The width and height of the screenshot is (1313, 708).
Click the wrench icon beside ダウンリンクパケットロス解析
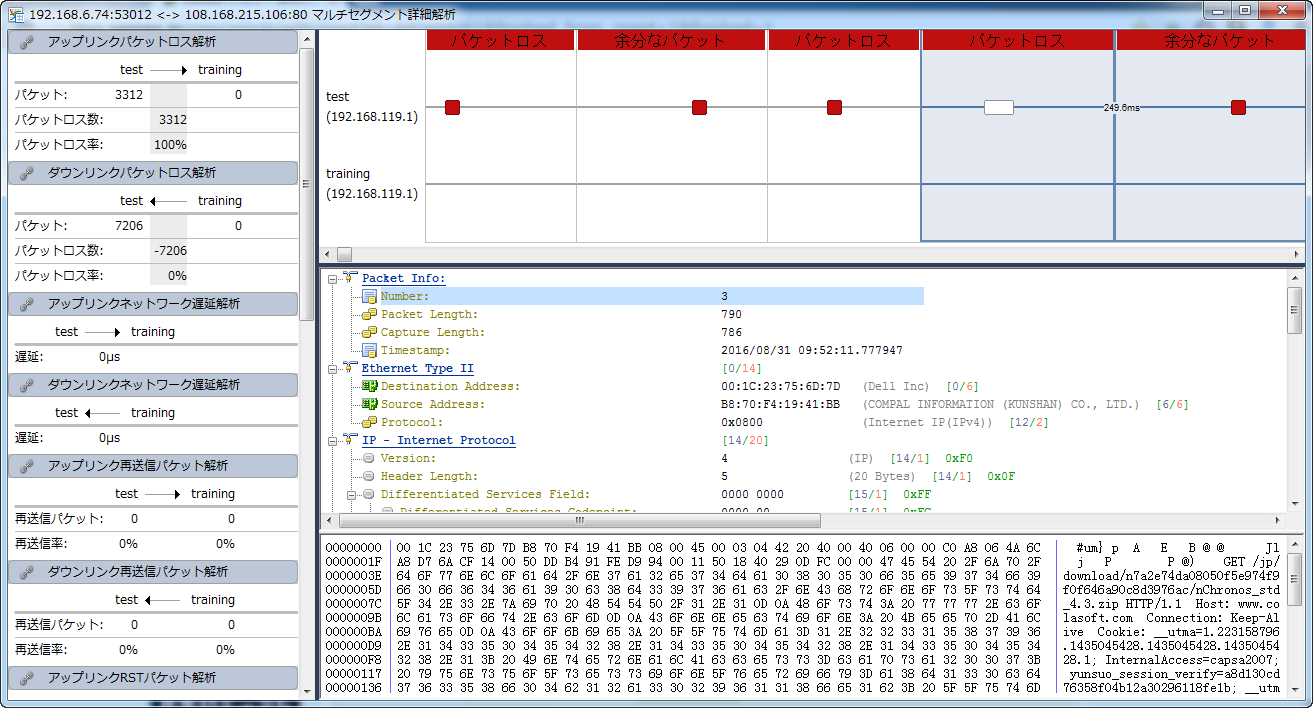click(x=28, y=173)
